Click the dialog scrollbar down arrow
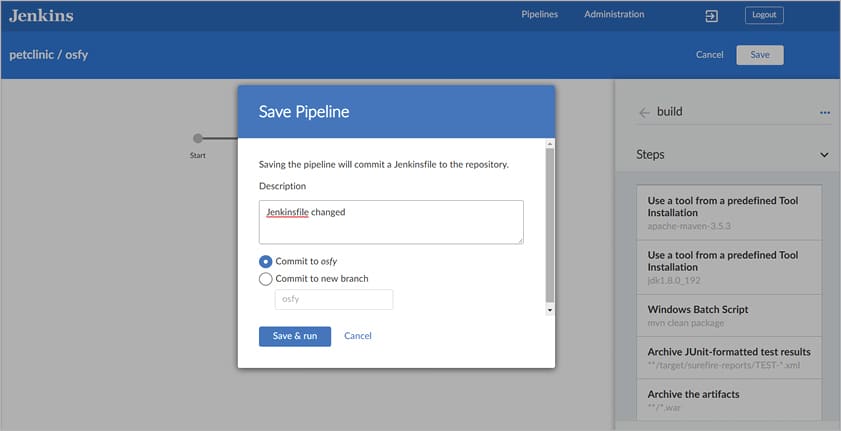This screenshot has width=841, height=431. (x=548, y=310)
